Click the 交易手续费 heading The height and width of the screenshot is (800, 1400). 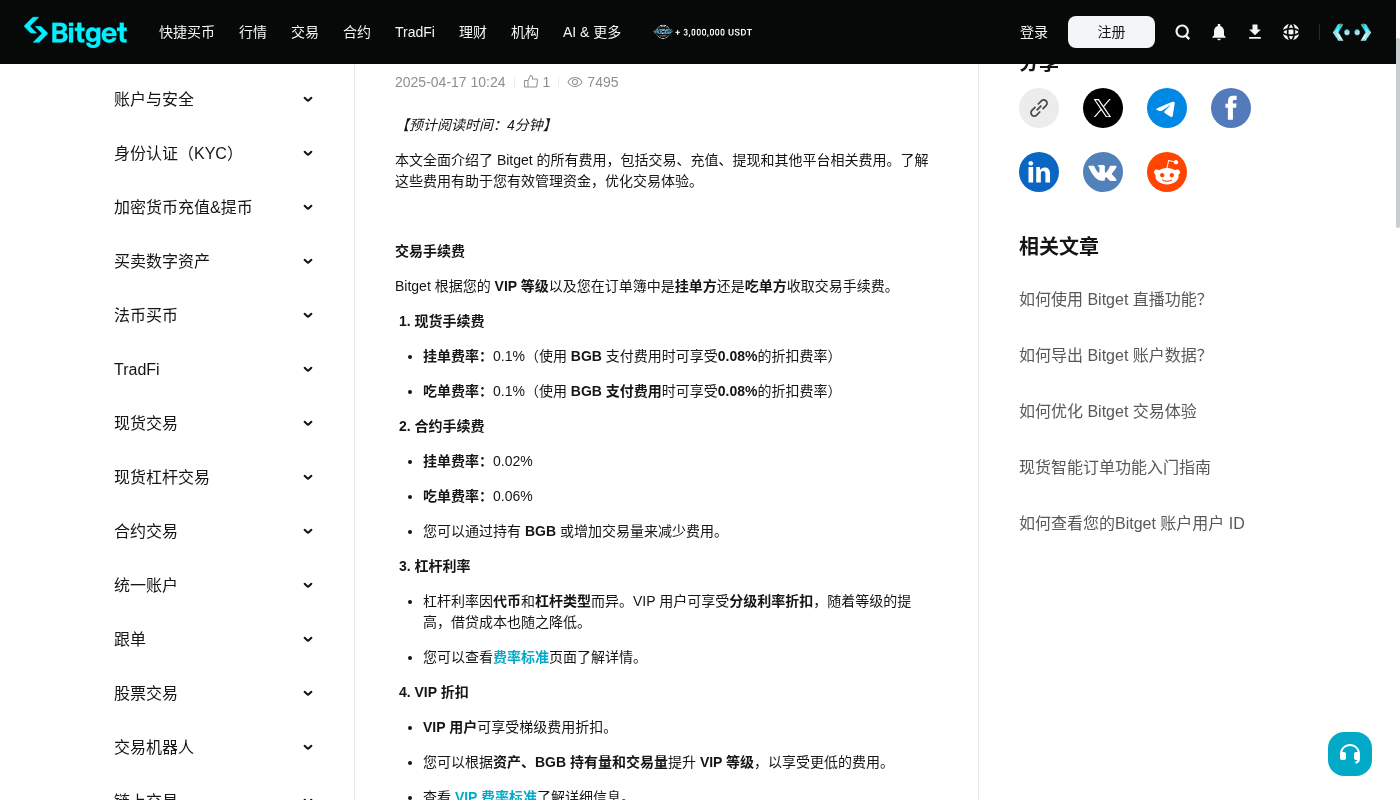coord(430,251)
